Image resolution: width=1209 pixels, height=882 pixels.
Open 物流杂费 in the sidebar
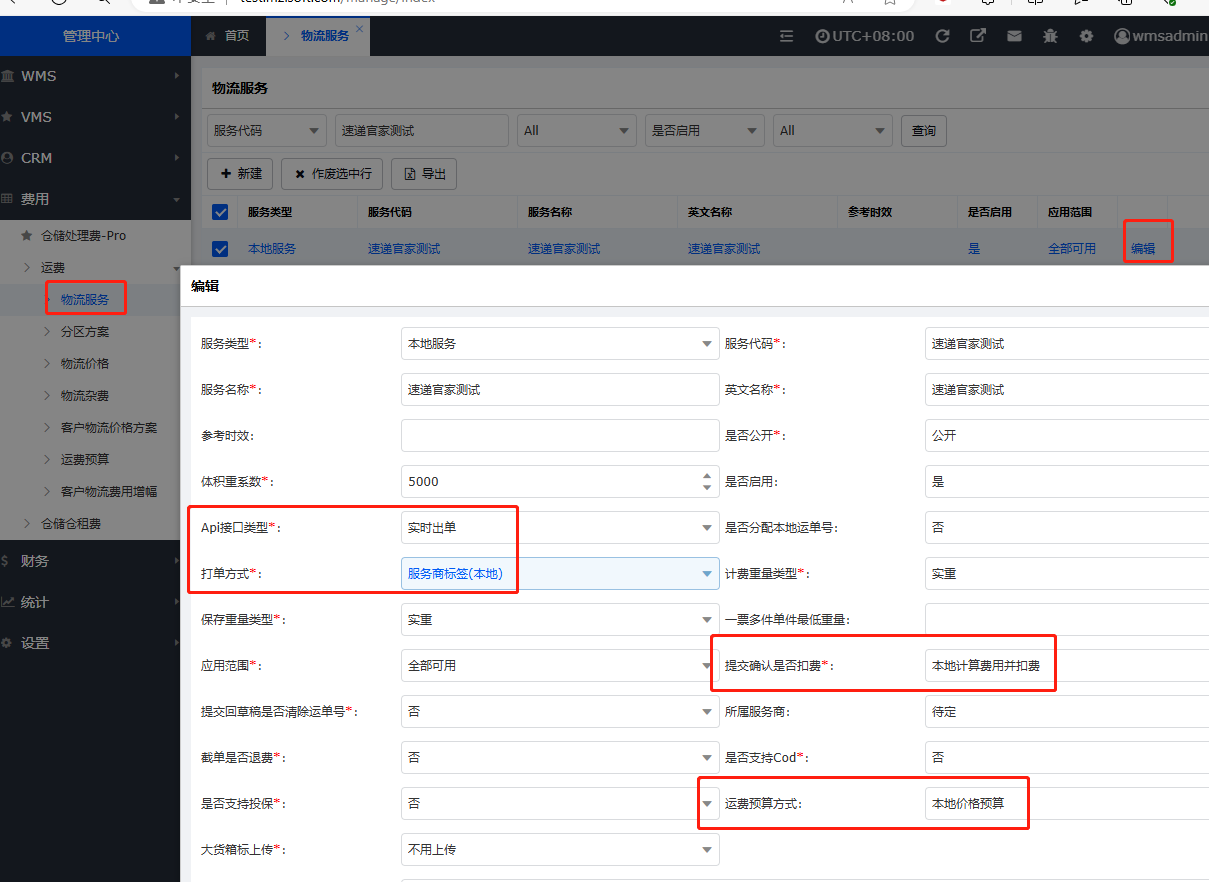pyautogui.click(x=85, y=395)
